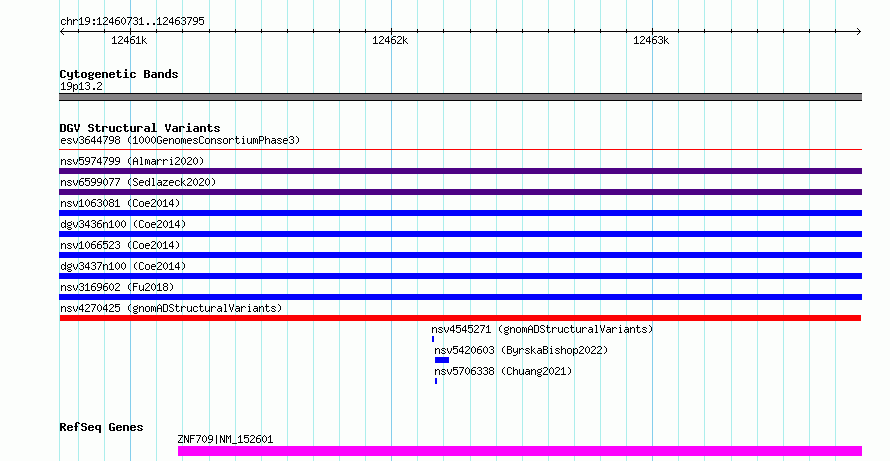
Task: Click the 19p13.2 band label
Action: click(x=81, y=86)
